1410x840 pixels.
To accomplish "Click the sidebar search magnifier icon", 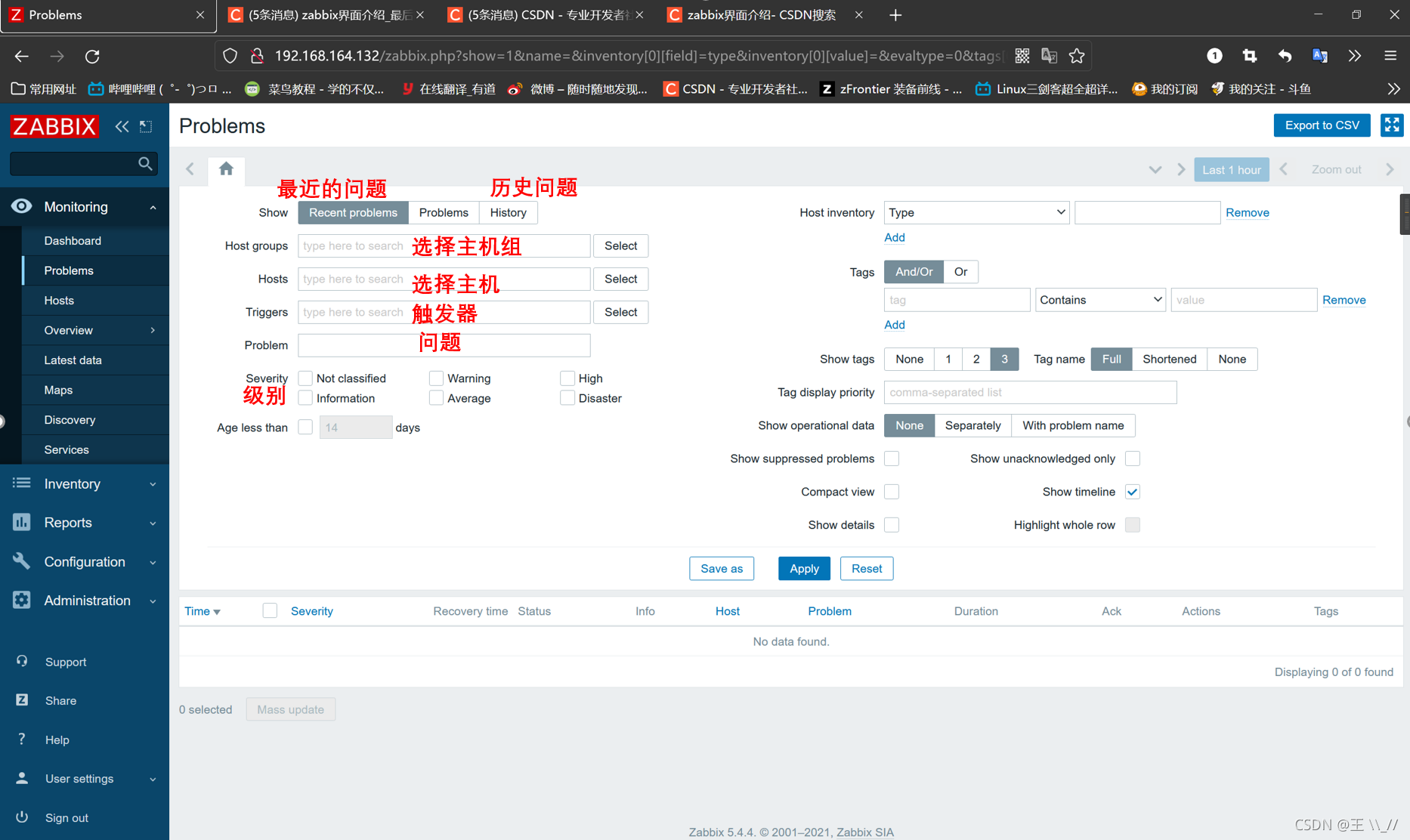I will pyautogui.click(x=145, y=163).
